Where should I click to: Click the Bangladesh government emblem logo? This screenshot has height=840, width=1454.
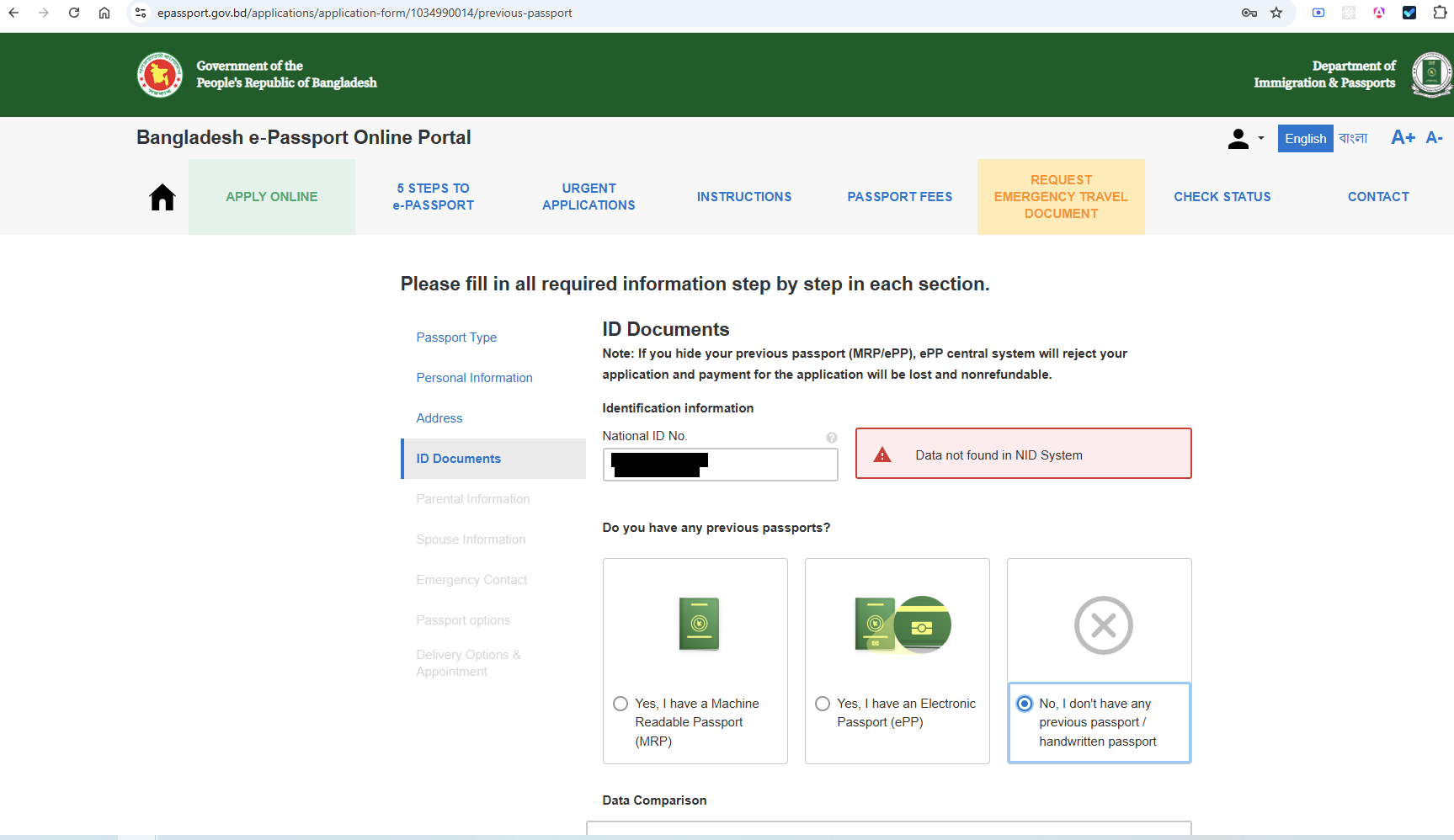point(160,75)
